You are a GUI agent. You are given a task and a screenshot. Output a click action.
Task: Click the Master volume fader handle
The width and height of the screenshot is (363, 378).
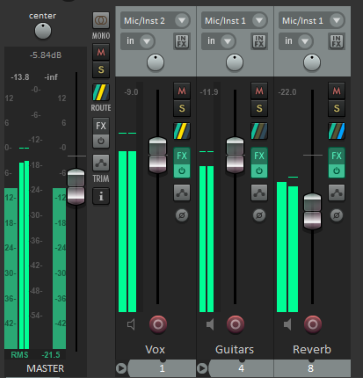[76, 186]
